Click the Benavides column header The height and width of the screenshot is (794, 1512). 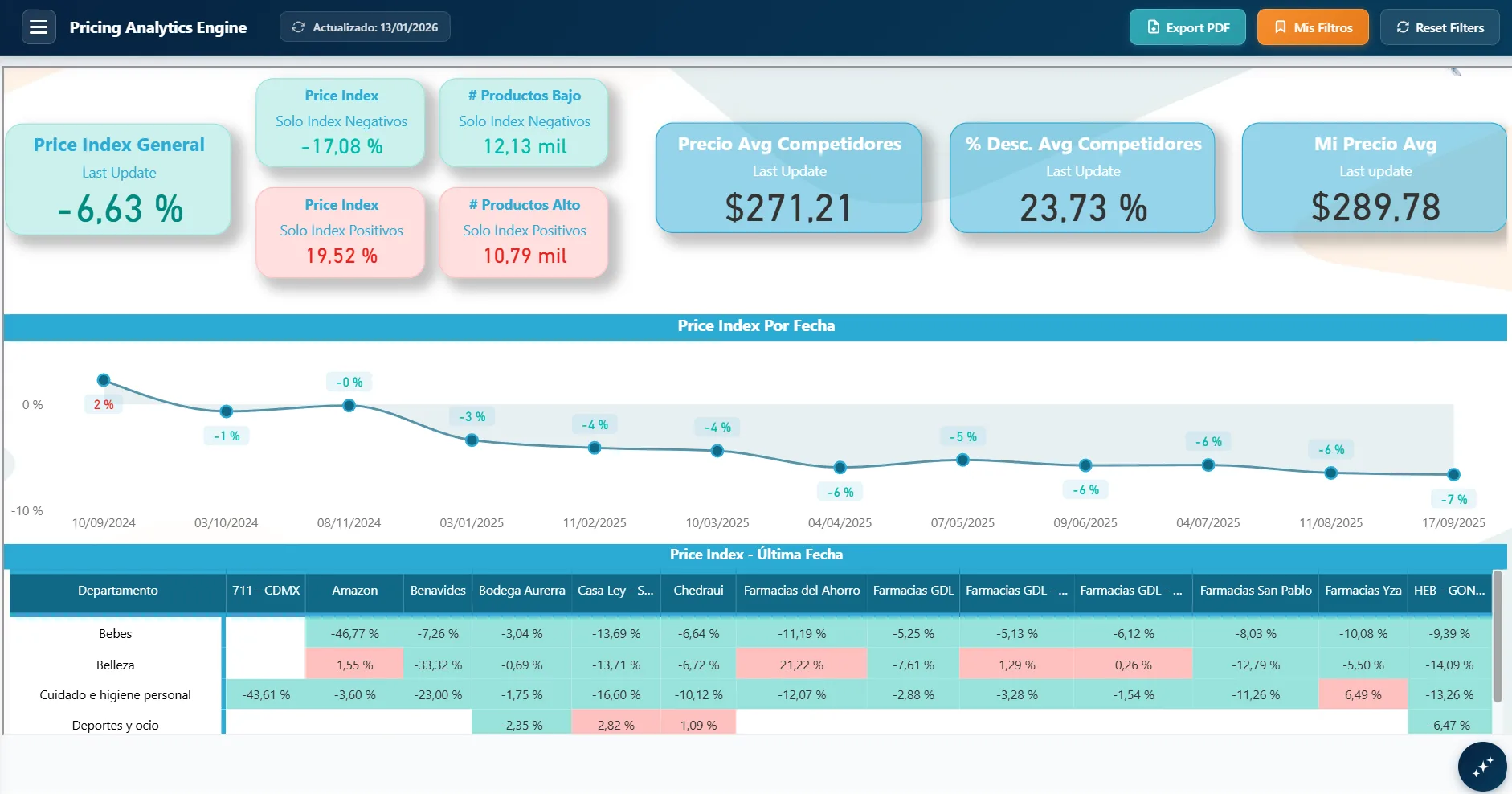pos(438,591)
